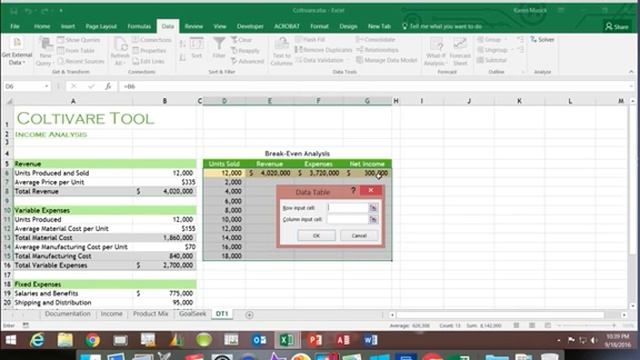Click Text to Columns
Viewport: 640px width, 360px height.
(282, 52)
